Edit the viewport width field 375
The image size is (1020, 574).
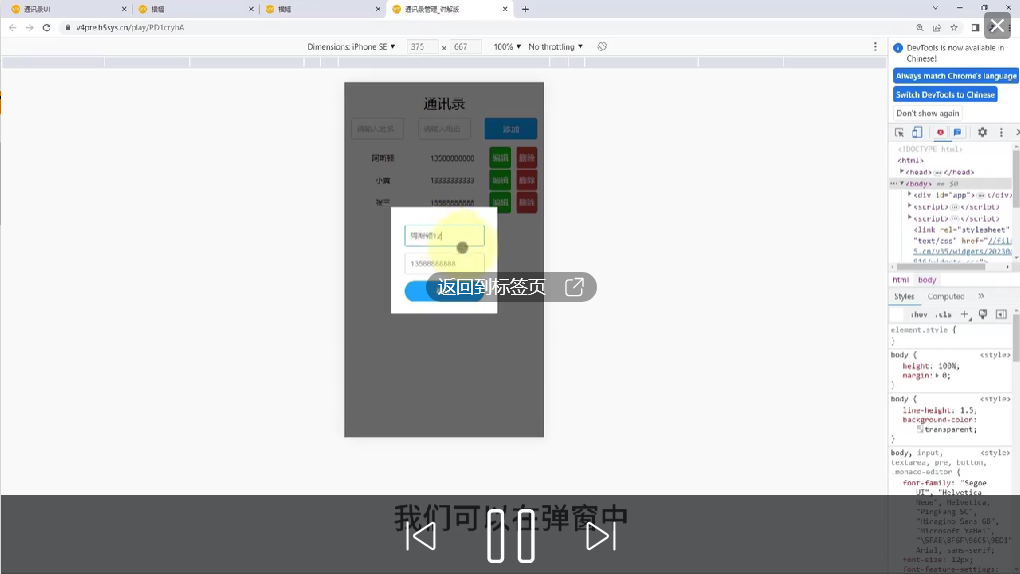point(422,47)
